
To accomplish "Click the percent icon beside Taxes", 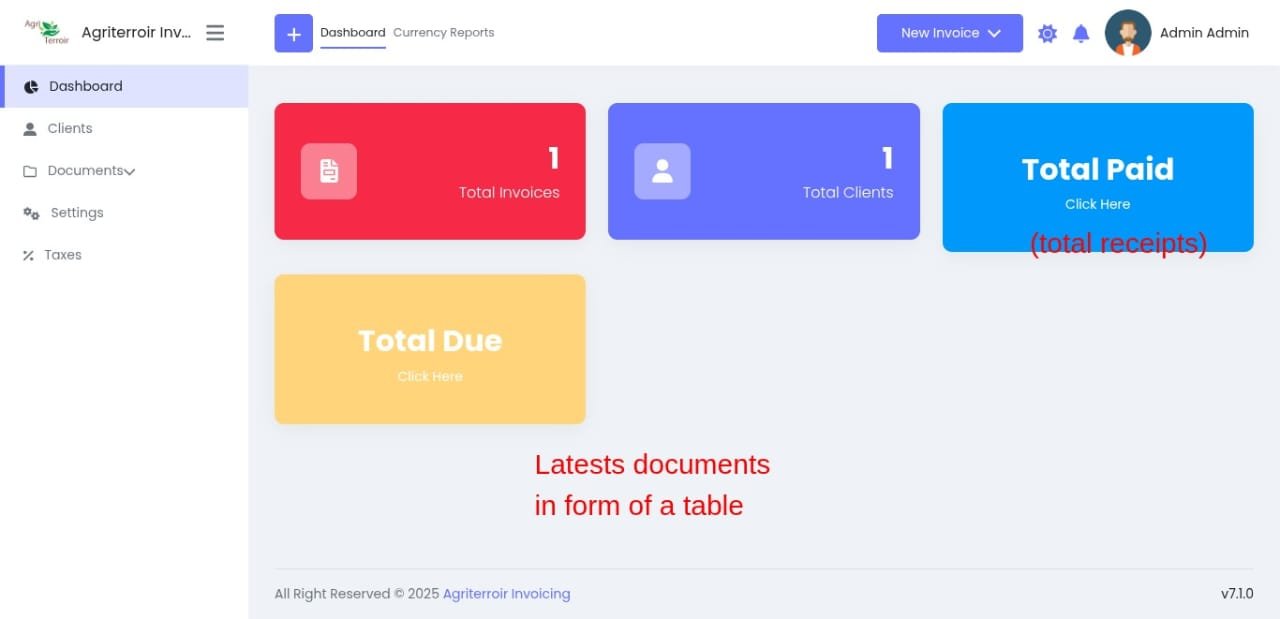I will point(29,255).
